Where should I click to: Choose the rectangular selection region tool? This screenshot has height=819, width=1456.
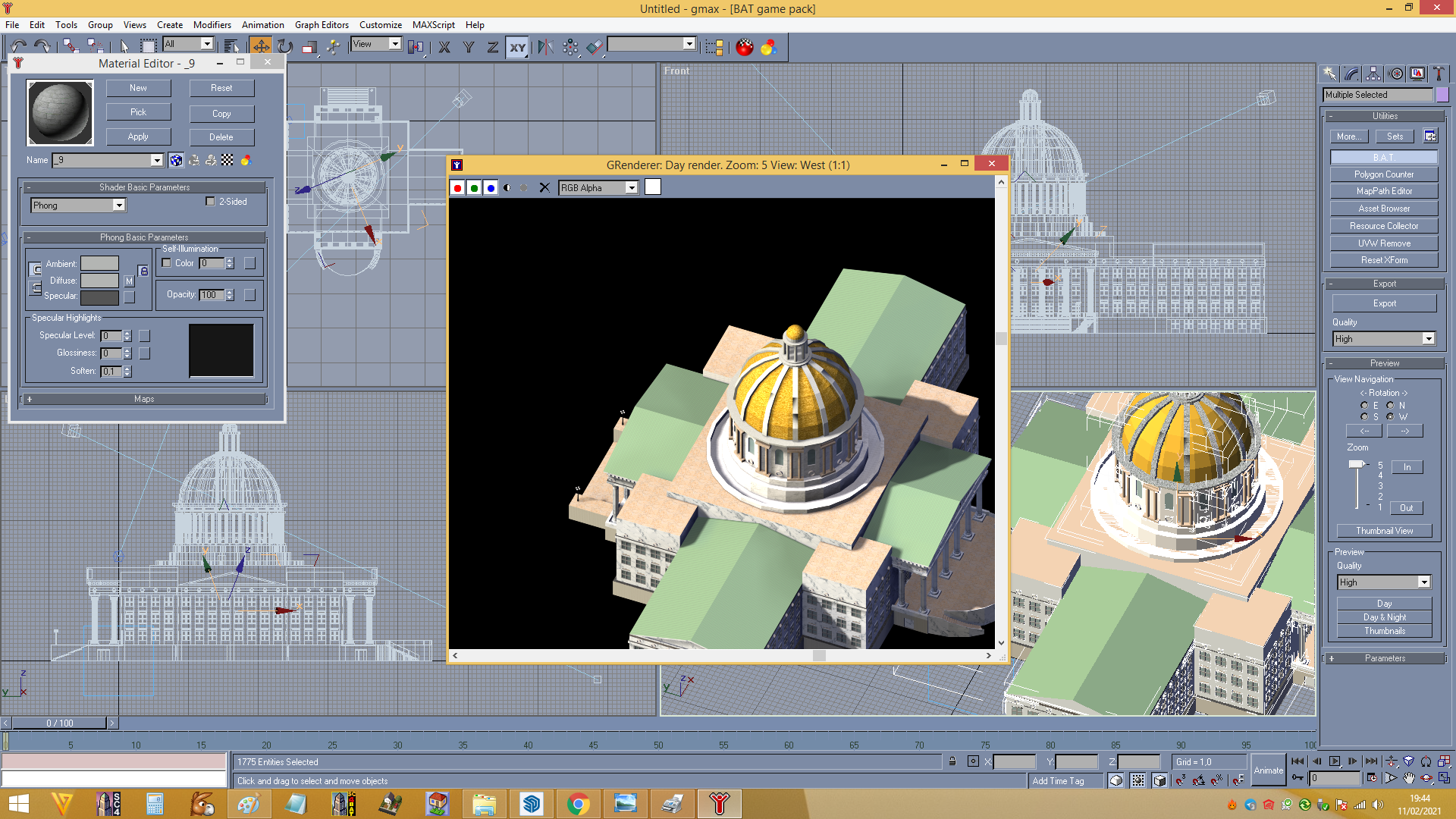click(149, 47)
